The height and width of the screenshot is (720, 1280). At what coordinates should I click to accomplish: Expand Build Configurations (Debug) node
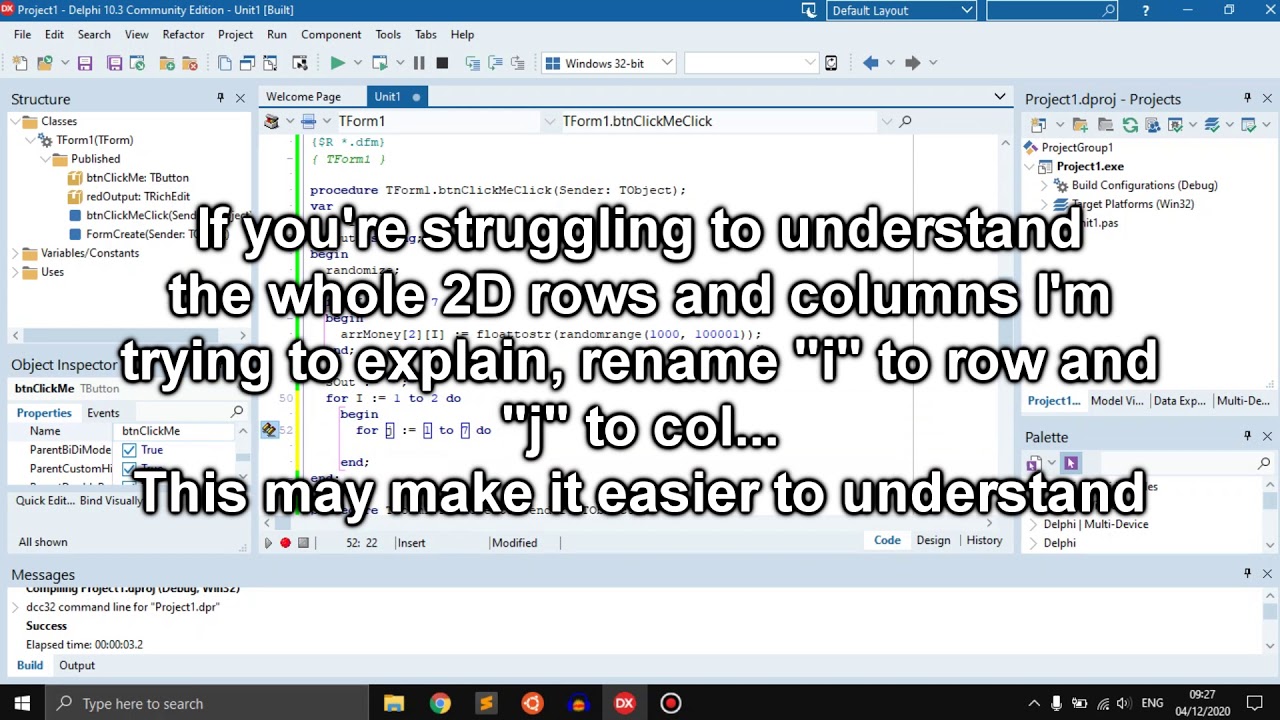pyautogui.click(x=1045, y=185)
